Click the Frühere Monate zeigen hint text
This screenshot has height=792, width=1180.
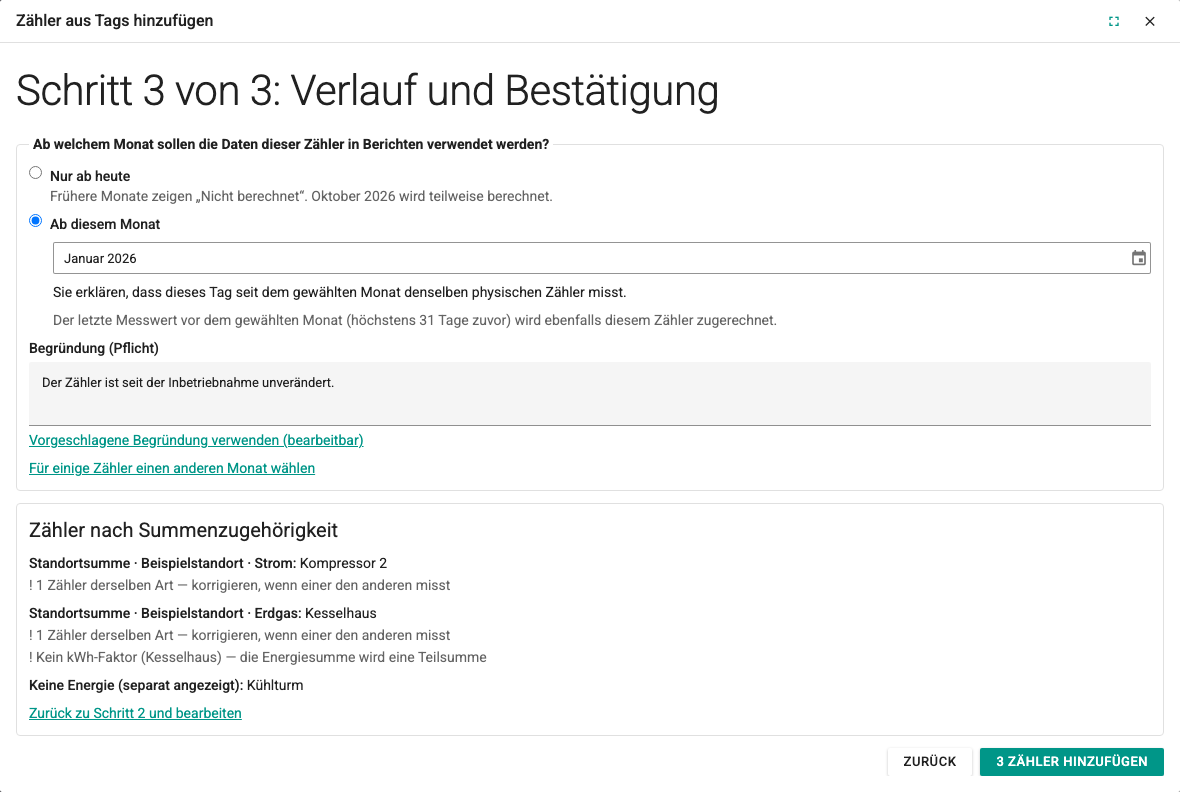(301, 196)
